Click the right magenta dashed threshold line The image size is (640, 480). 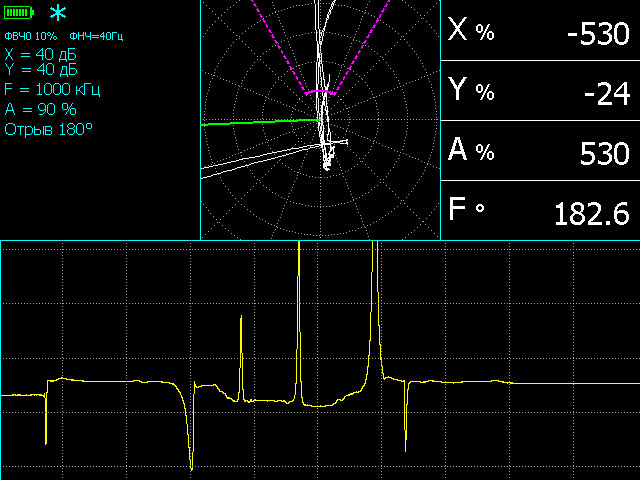[x=362, y=45]
